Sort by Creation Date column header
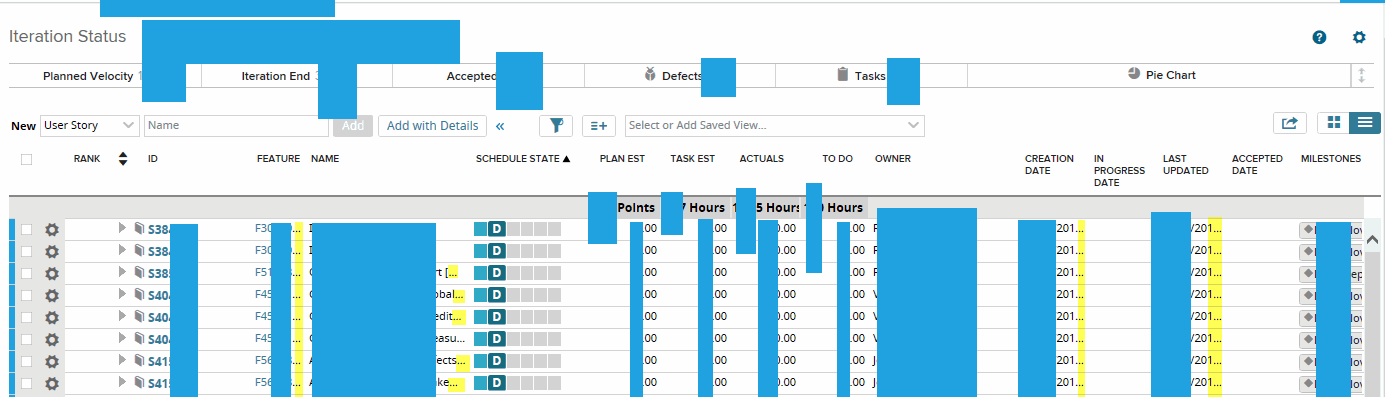The image size is (1385, 397). click(1049, 165)
